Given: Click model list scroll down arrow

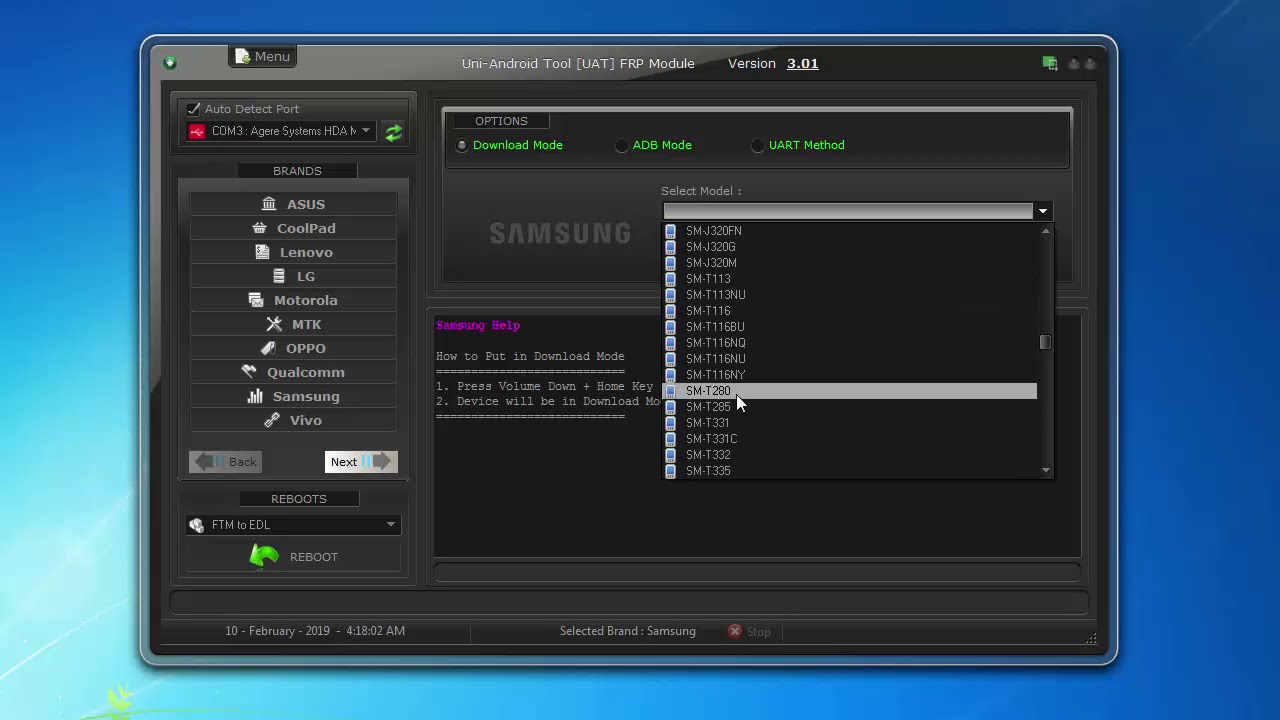Looking at the screenshot, I should point(1046,470).
